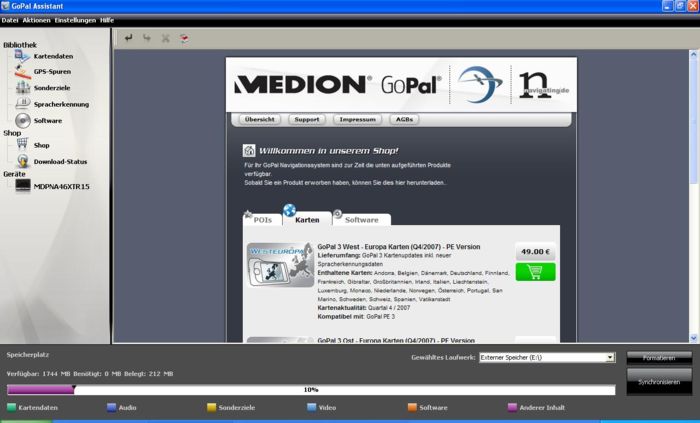Screen dimensions: 700x423
Task: Click the Download-Status icon
Action: (23, 161)
